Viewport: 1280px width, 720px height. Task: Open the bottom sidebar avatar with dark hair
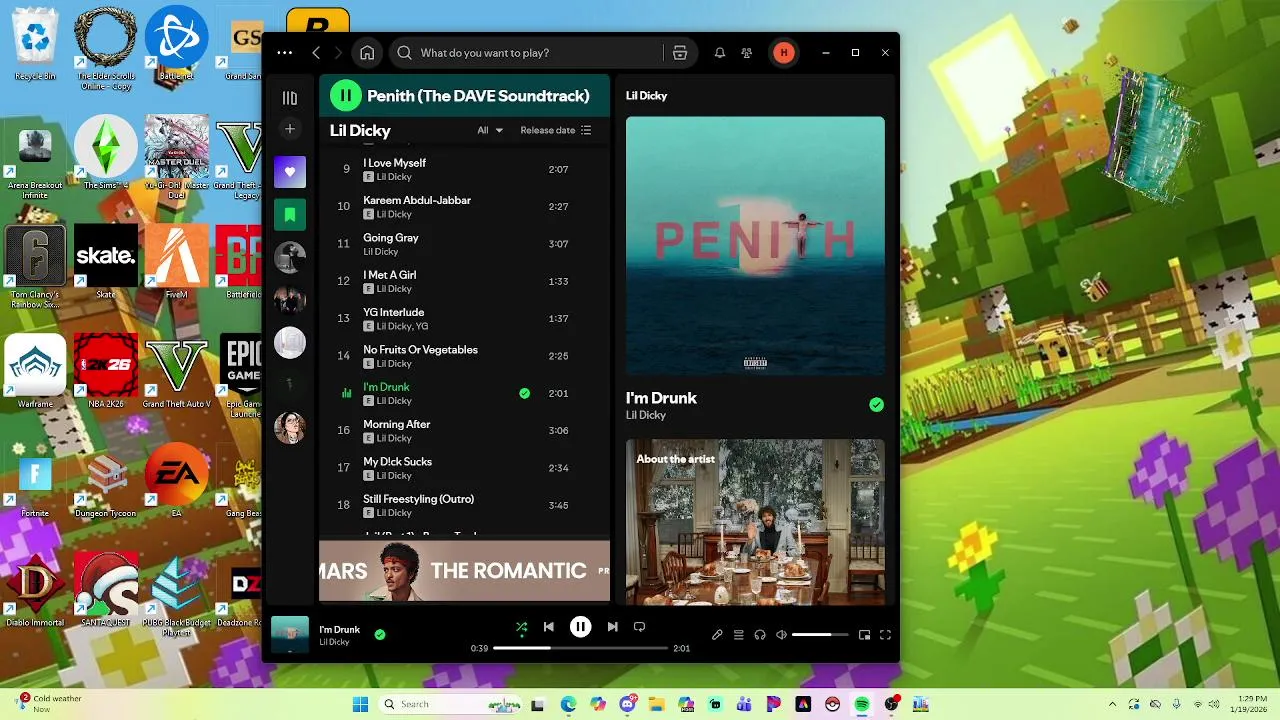[x=290, y=428]
